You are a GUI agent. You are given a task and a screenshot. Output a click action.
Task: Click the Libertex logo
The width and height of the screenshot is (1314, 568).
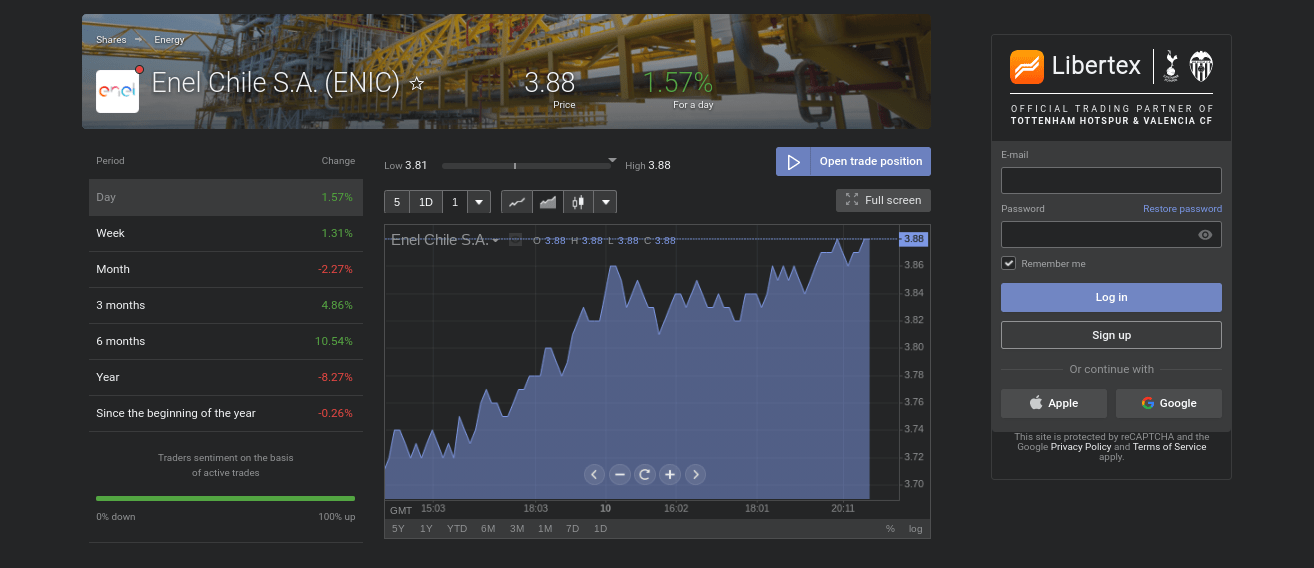[1075, 66]
